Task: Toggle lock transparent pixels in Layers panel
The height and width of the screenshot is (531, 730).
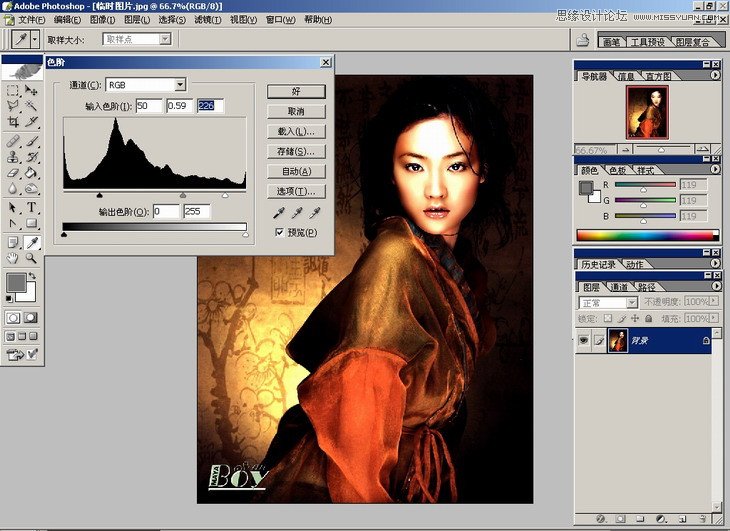Action: click(608, 319)
